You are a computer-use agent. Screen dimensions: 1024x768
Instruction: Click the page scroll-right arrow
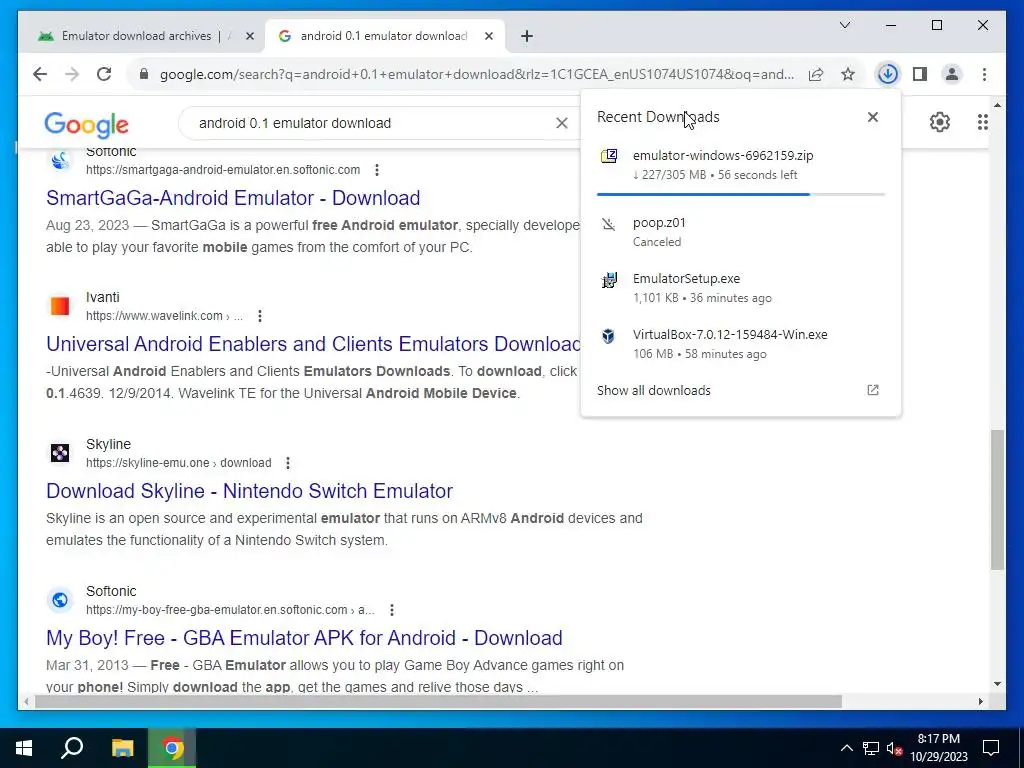click(x=980, y=702)
